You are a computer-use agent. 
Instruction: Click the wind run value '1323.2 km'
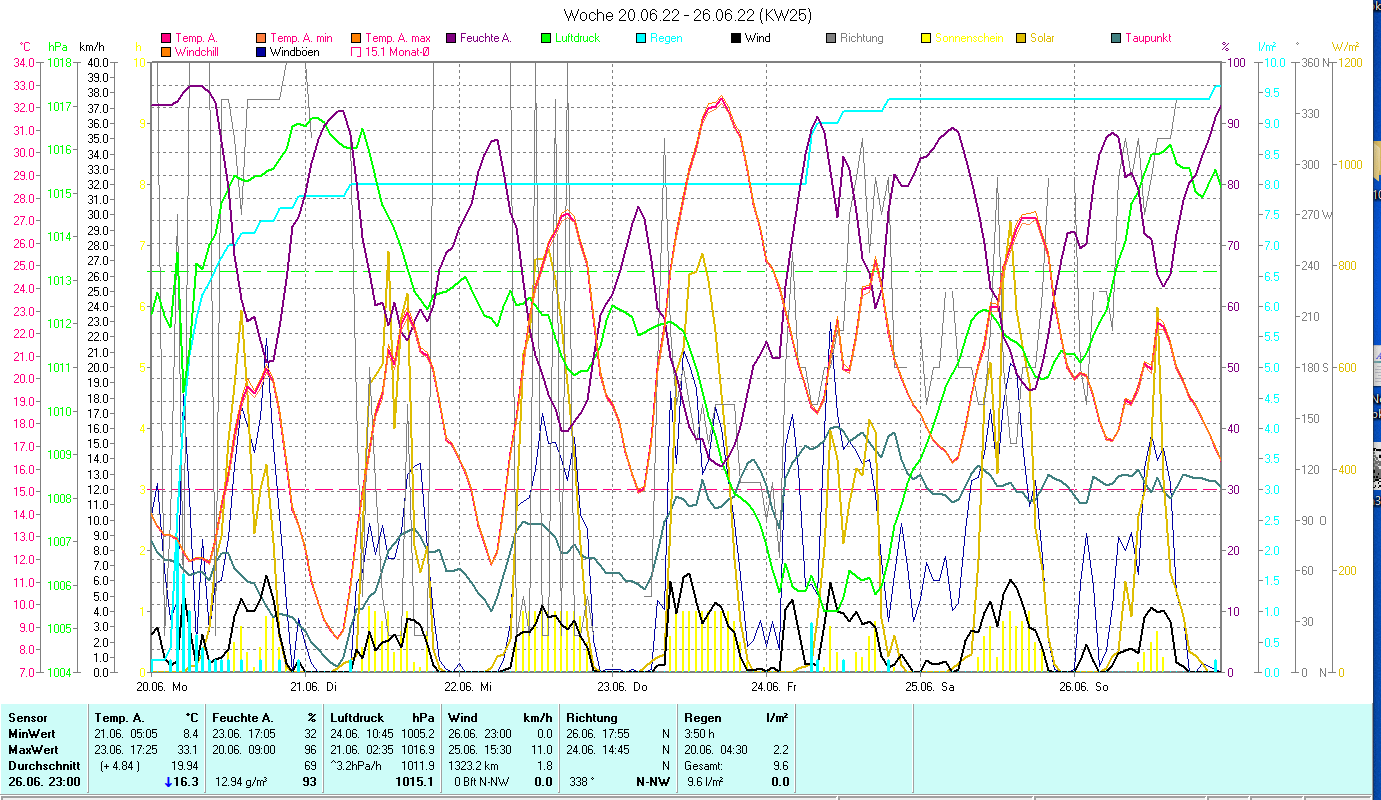point(475,766)
